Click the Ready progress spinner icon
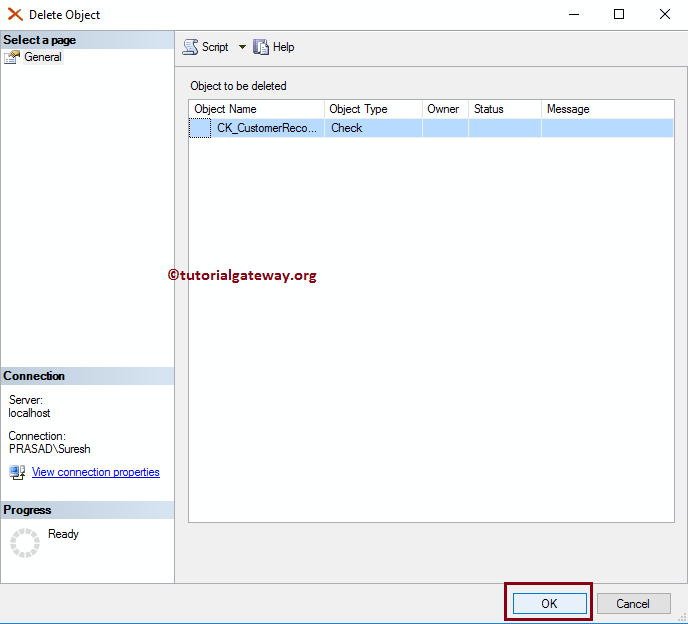This screenshot has width=688, height=624. point(25,543)
